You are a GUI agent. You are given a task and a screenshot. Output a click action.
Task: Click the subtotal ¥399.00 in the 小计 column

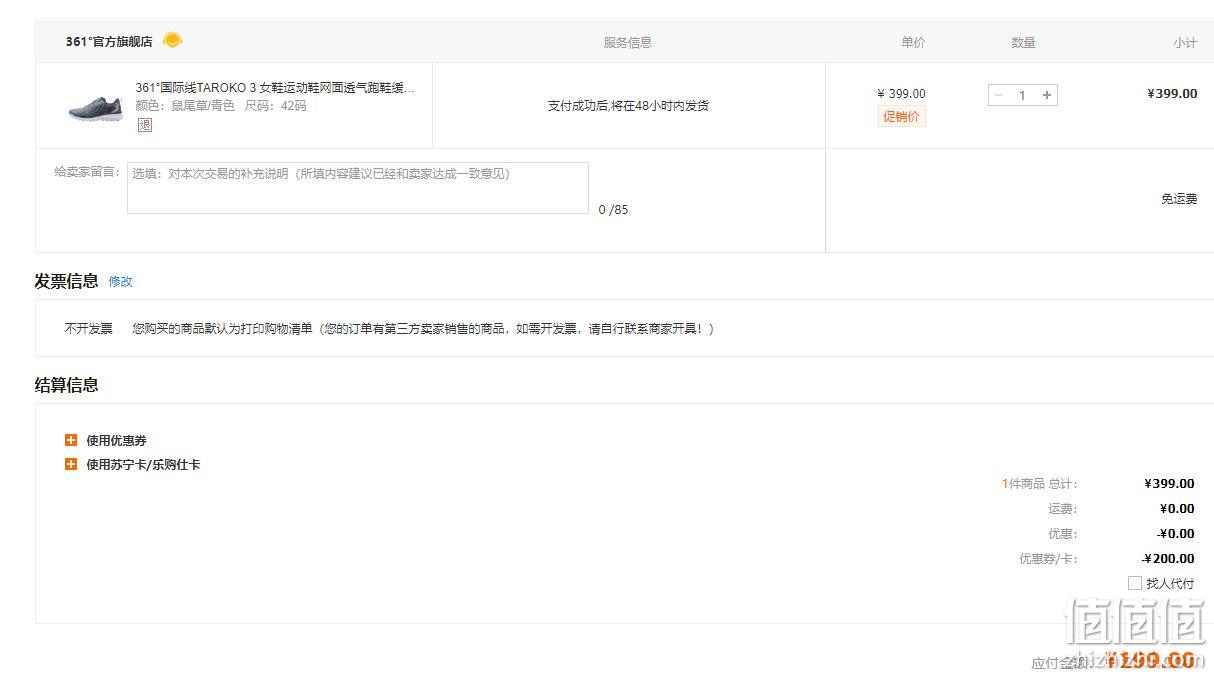coord(1171,93)
